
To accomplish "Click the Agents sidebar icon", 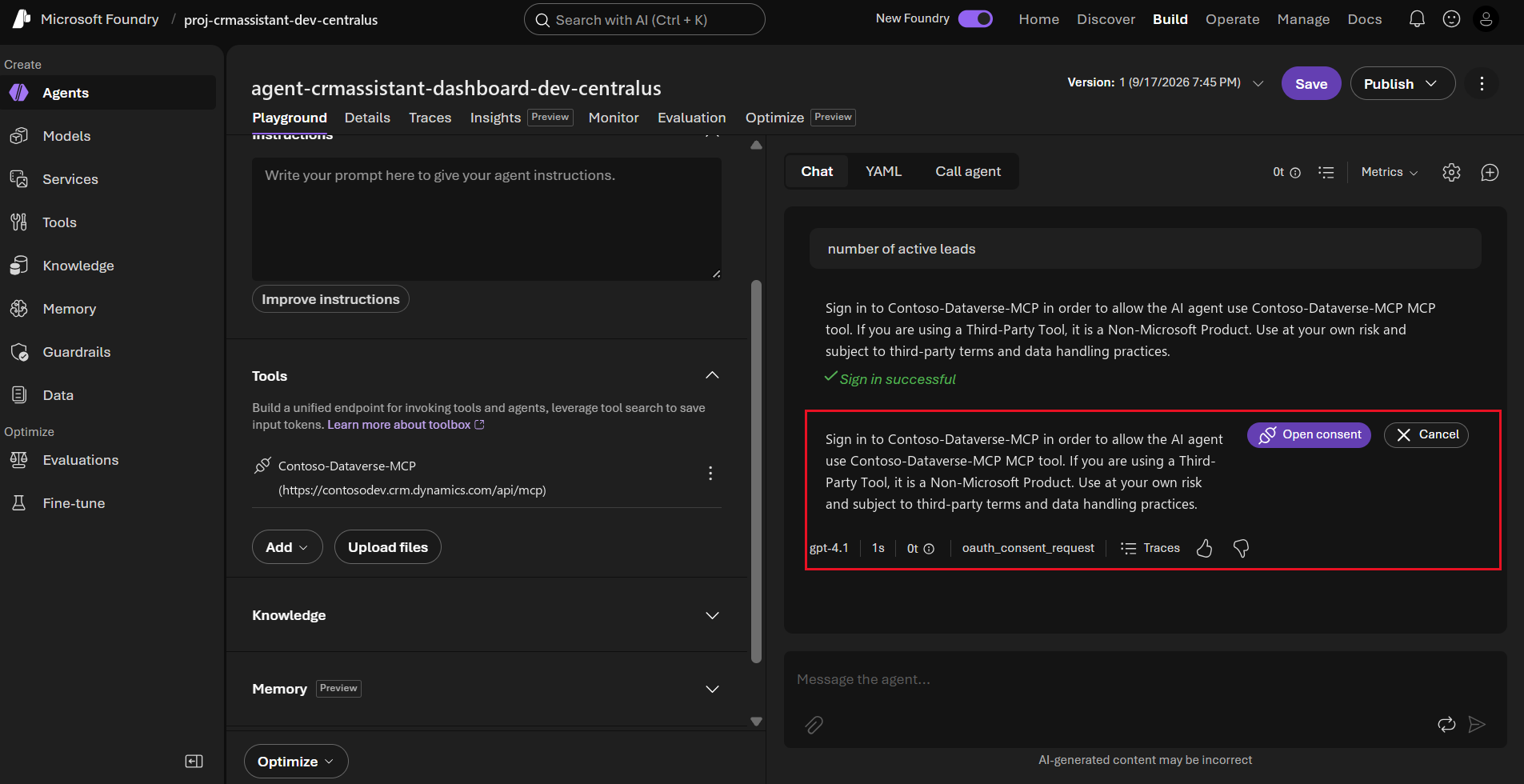I will 19,93.
